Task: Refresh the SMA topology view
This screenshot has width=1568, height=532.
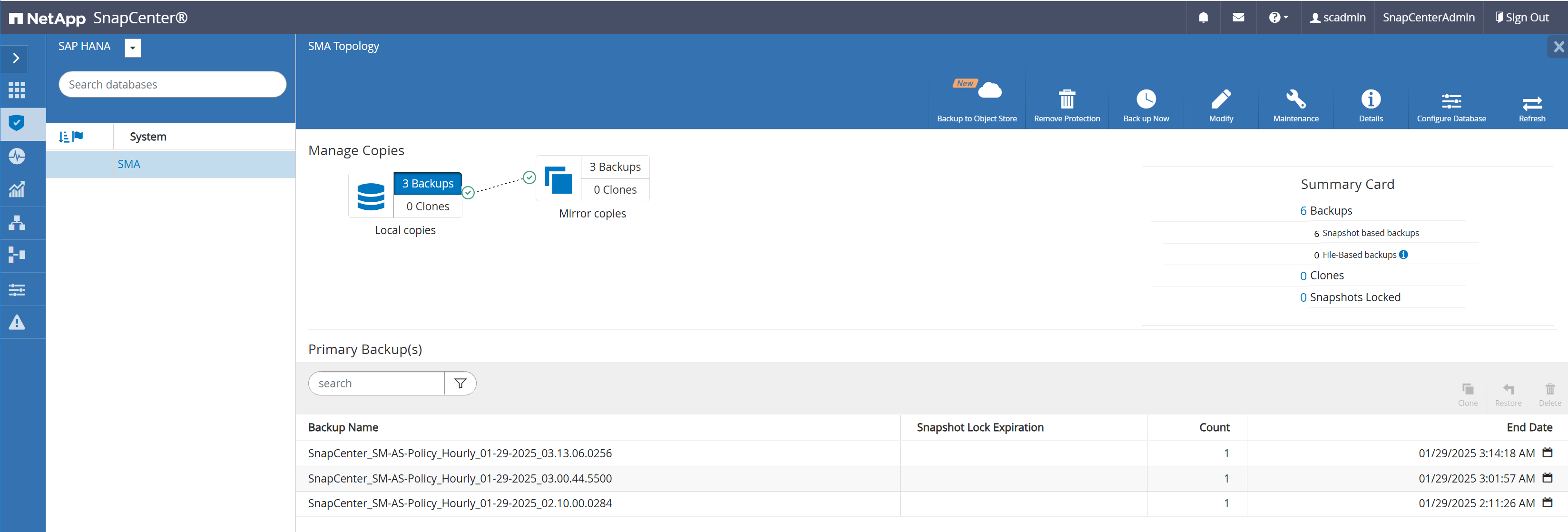Action: coord(1531,102)
